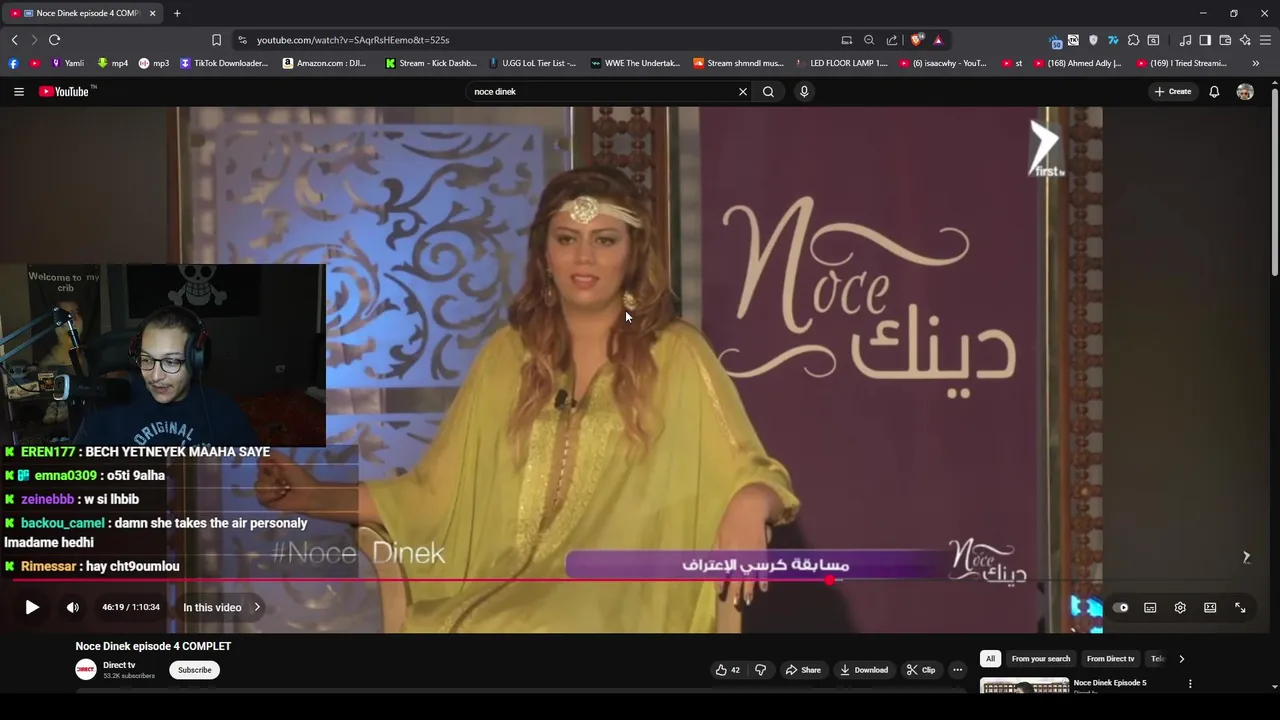The width and height of the screenshot is (1280, 720).
Task: Open the browser main hamburger menu
Action: pyautogui.click(x=1265, y=40)
